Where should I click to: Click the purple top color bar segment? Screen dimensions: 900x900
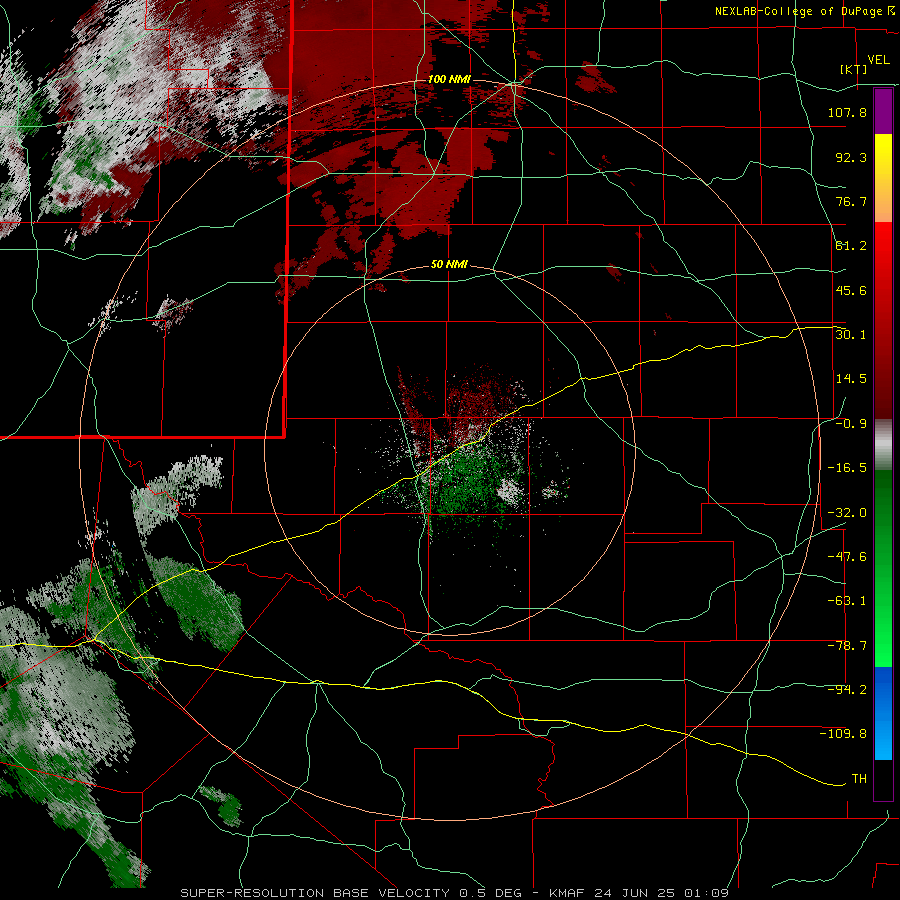(883, 111)
